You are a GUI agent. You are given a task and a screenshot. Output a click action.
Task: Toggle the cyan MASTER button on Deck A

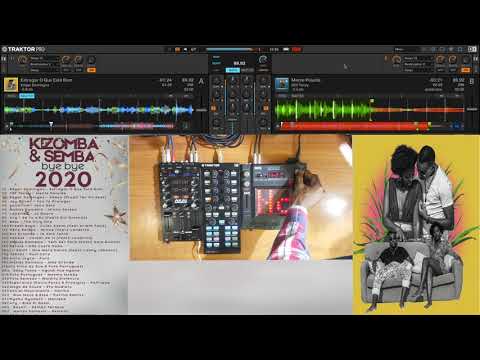pos(27,96)
